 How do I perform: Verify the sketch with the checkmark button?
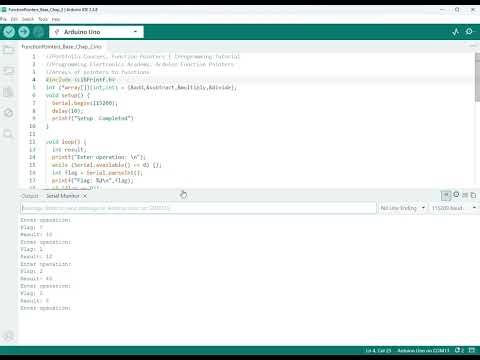[x=9, y=32]
